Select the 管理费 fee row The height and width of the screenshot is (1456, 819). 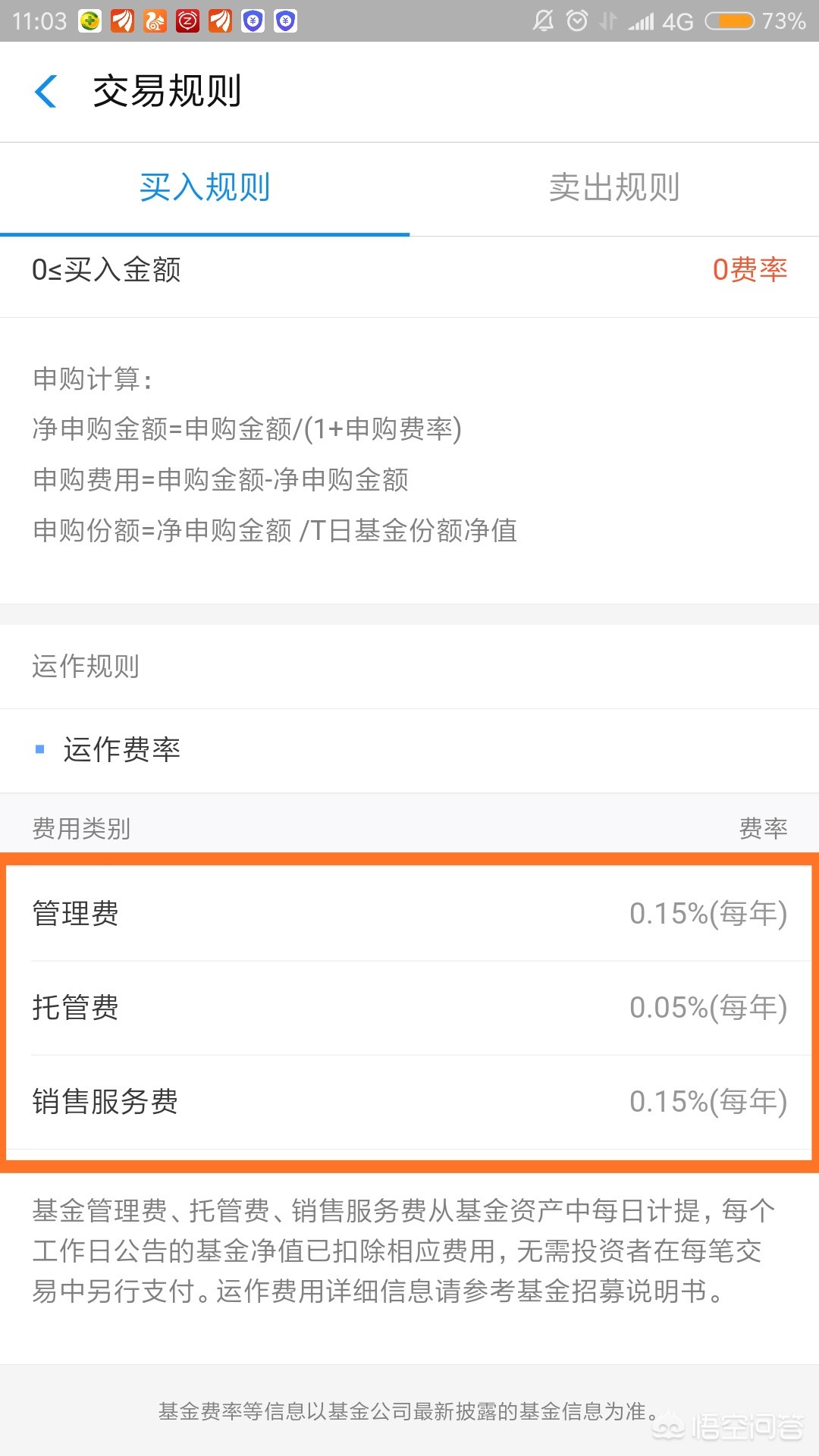409,914
